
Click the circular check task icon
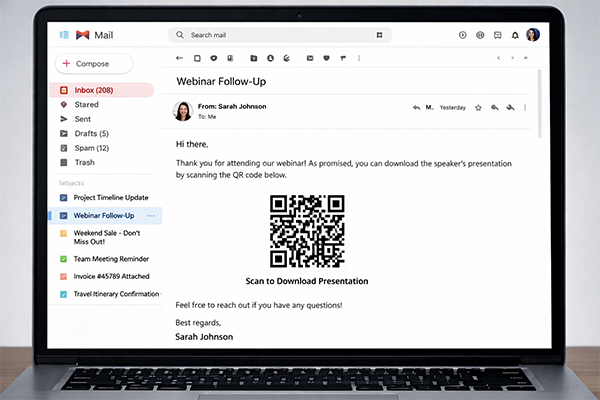(287, 58)
